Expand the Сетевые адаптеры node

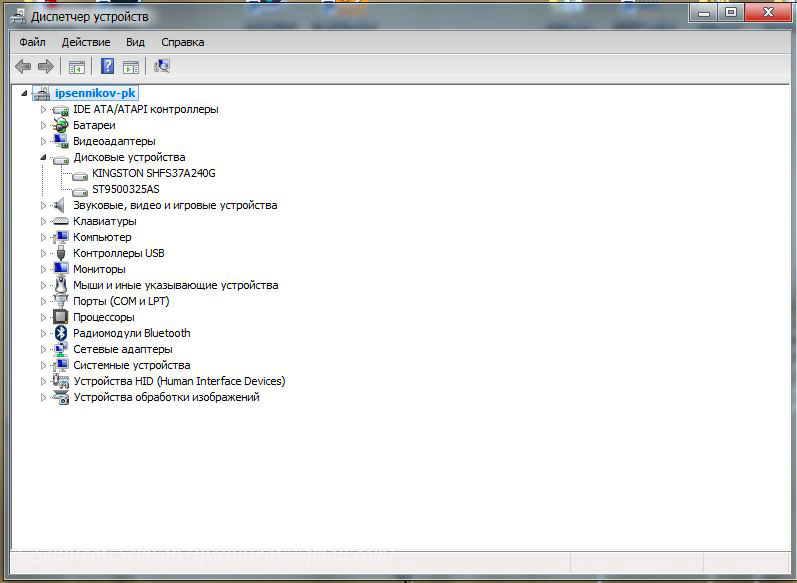coord(43,349)
